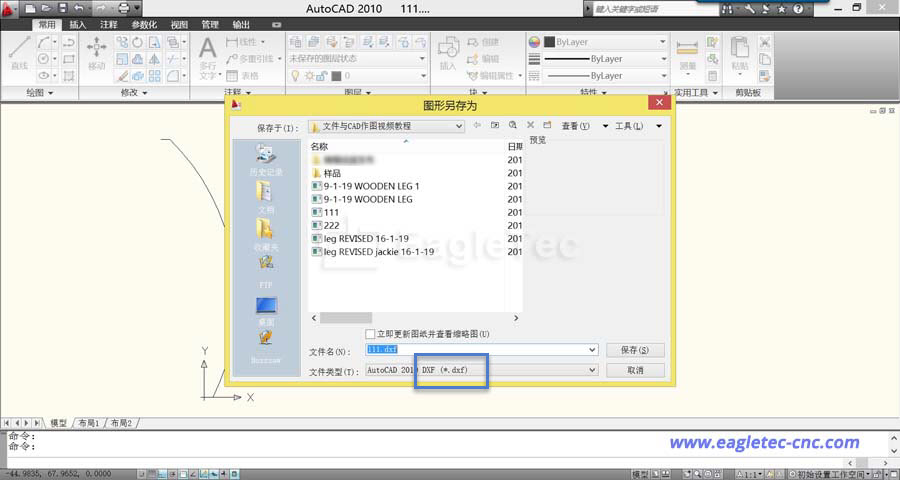The image size is (900, 480).
Task: Open the File name (文件名) dropdown arrow
Action: tap(592, 350)
